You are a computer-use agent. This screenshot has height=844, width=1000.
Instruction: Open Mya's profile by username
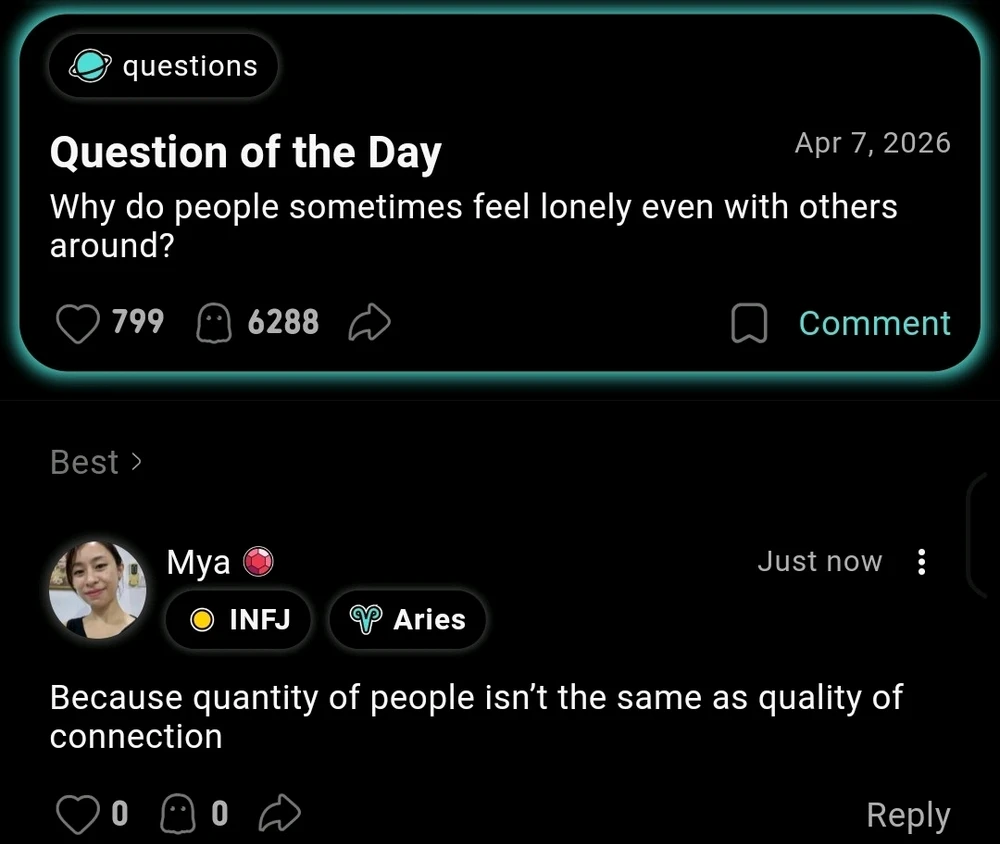(x=198, y=562)
